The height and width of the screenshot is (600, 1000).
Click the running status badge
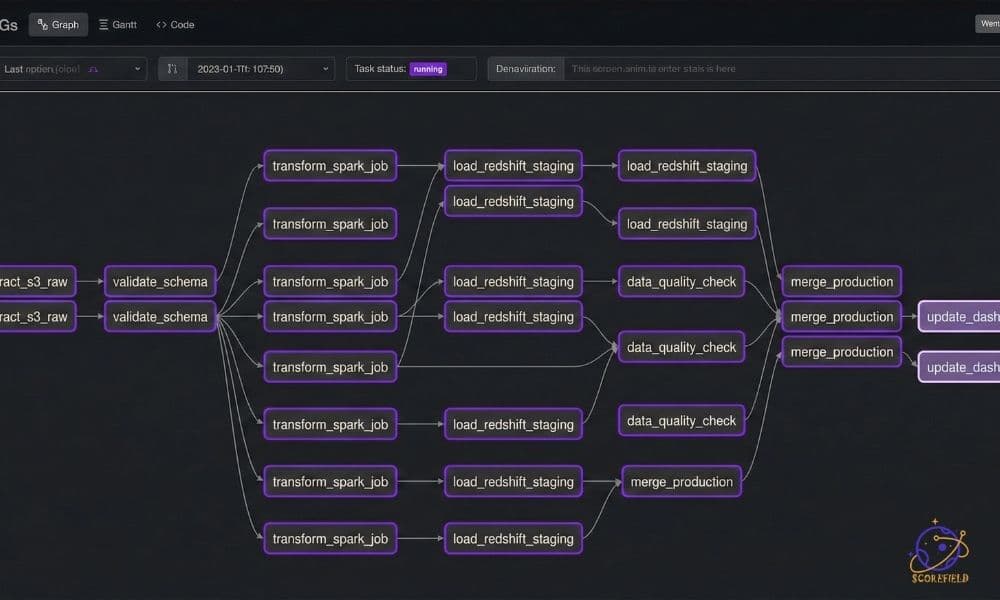(428, 68)
